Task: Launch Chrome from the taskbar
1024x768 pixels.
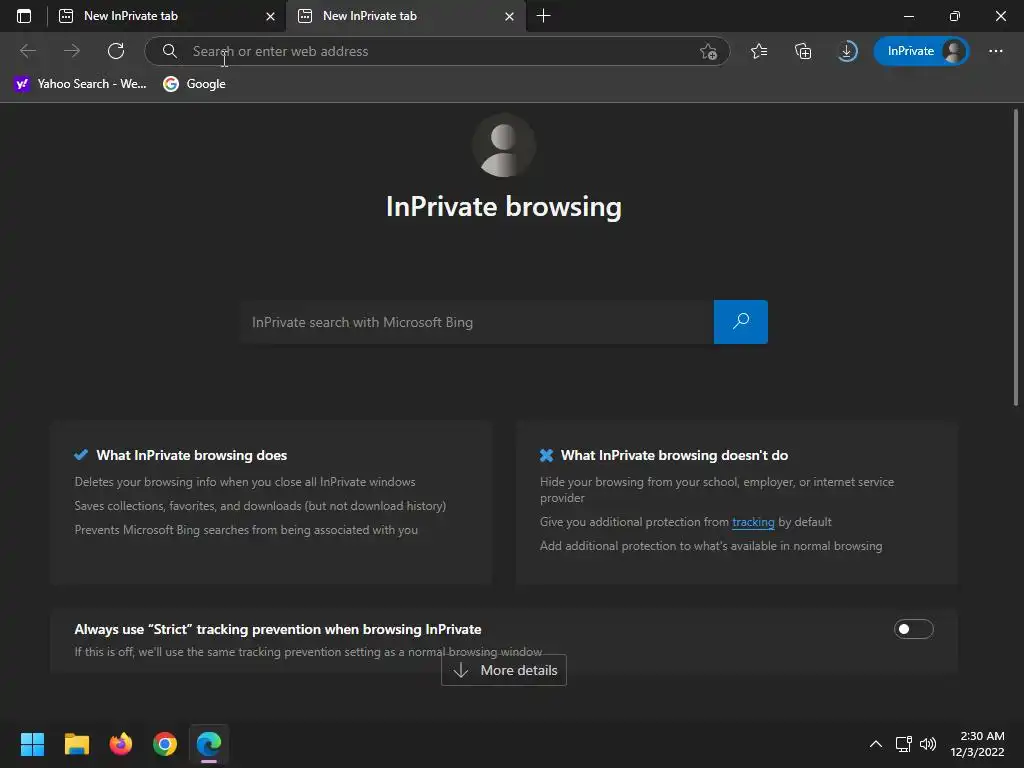Action: click(x=165, y=744)
